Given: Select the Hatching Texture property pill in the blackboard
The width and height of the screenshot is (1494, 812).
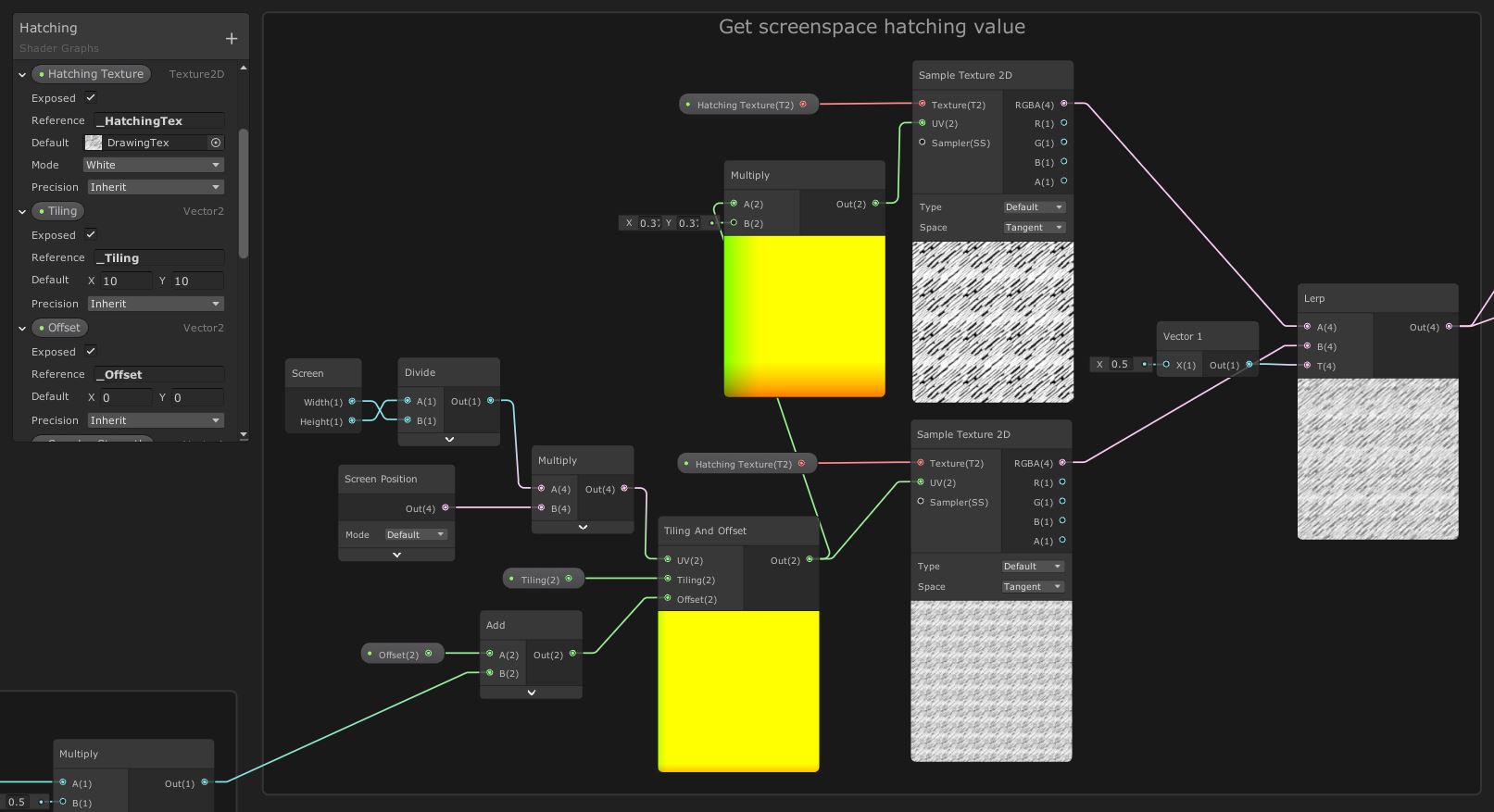Looking at the screenshot, I should [x=92, y=74].
